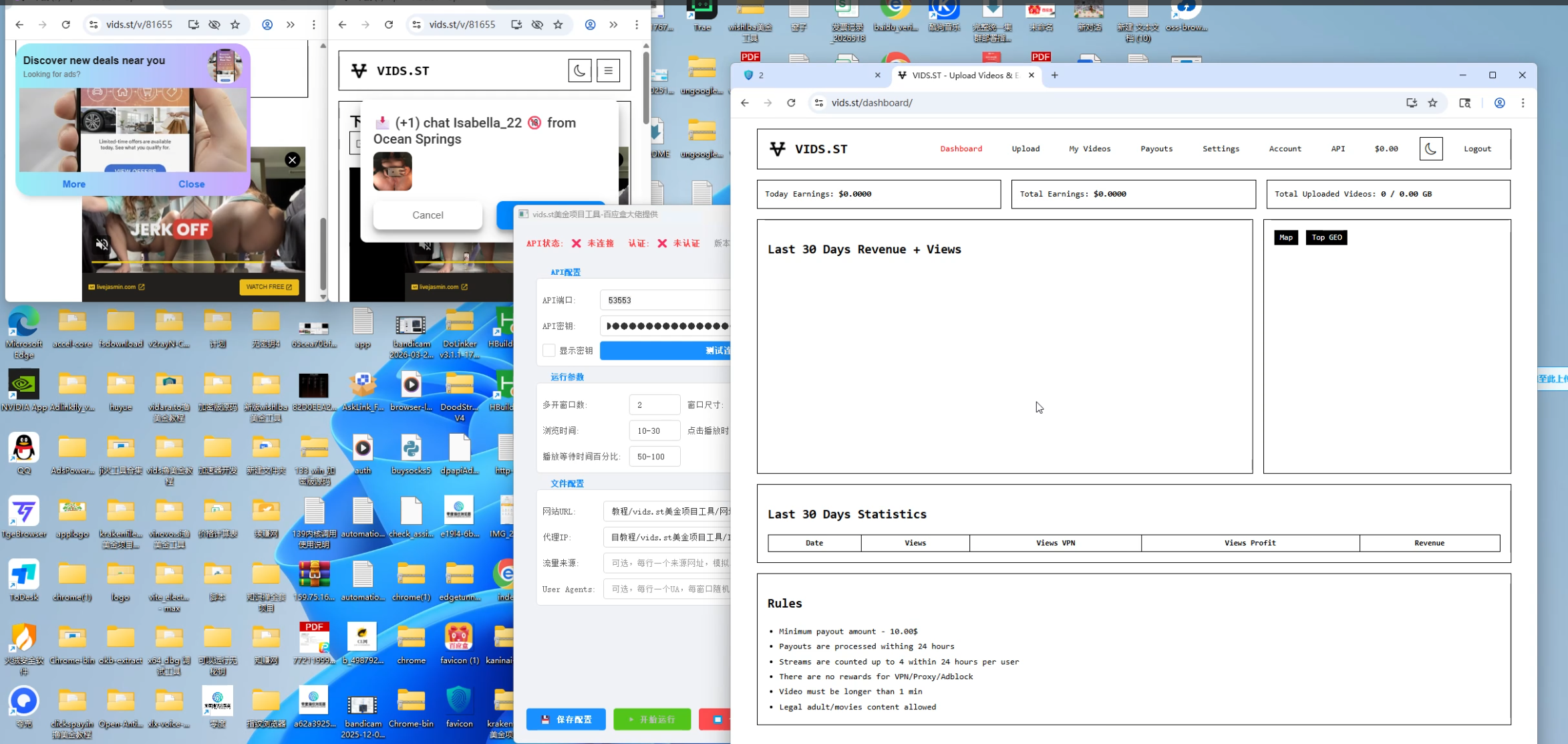This screenshot has height=744, width=1568.
Task: Close the JERK OFF video ad with X
Action: 292,160
